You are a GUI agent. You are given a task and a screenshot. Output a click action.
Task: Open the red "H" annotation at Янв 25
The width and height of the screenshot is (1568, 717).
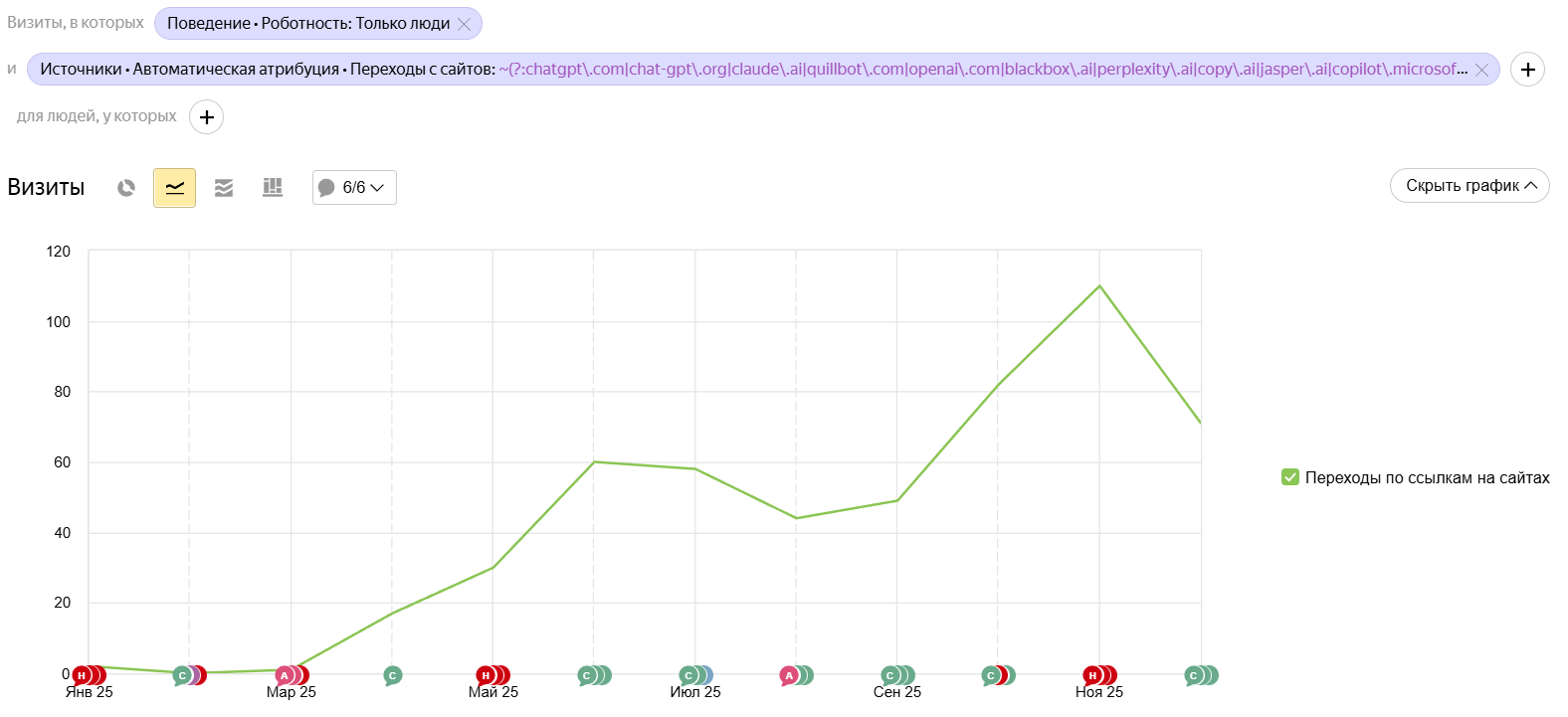pos(82,676)
